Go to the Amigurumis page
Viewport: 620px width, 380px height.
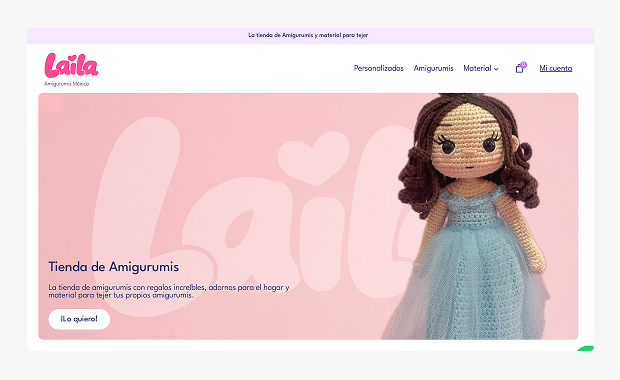point(433,68)
